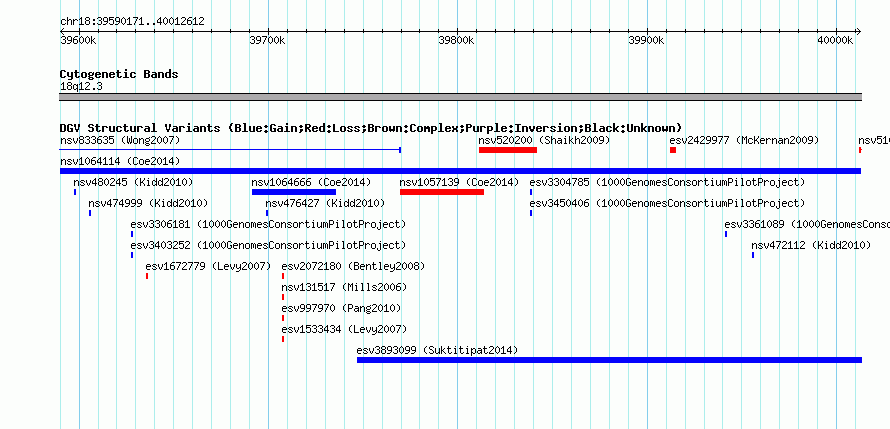Click the 39700k ruler label
Screen dimensions: 890x429
[267, 40]
